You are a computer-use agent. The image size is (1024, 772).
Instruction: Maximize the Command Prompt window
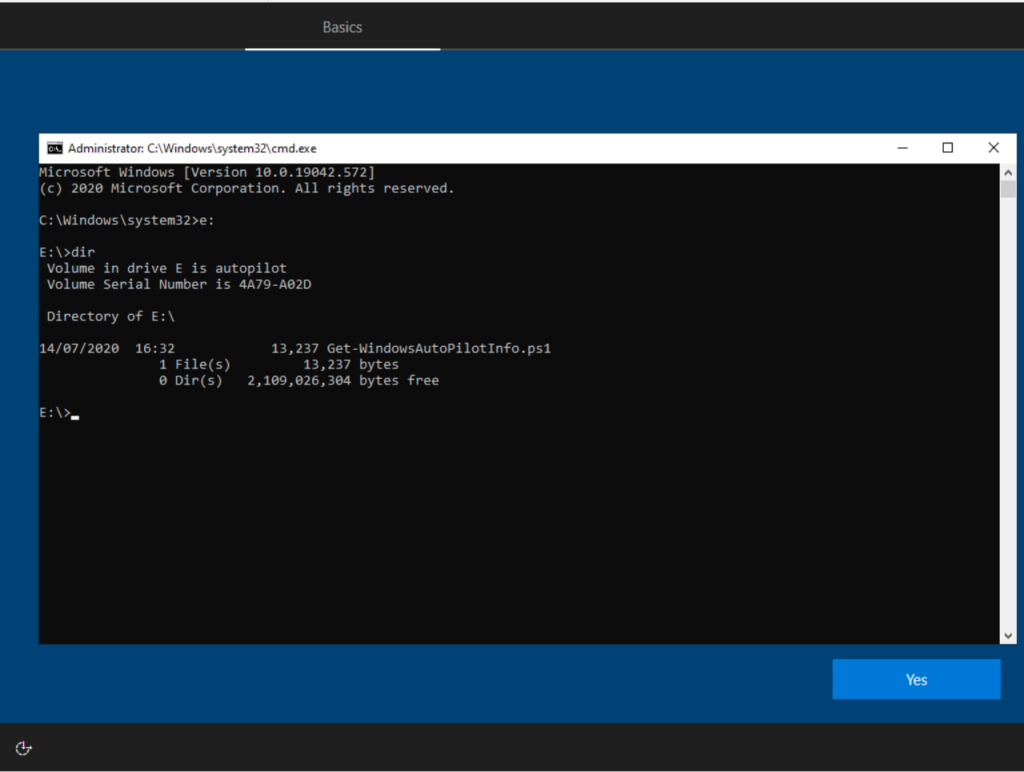947,148
